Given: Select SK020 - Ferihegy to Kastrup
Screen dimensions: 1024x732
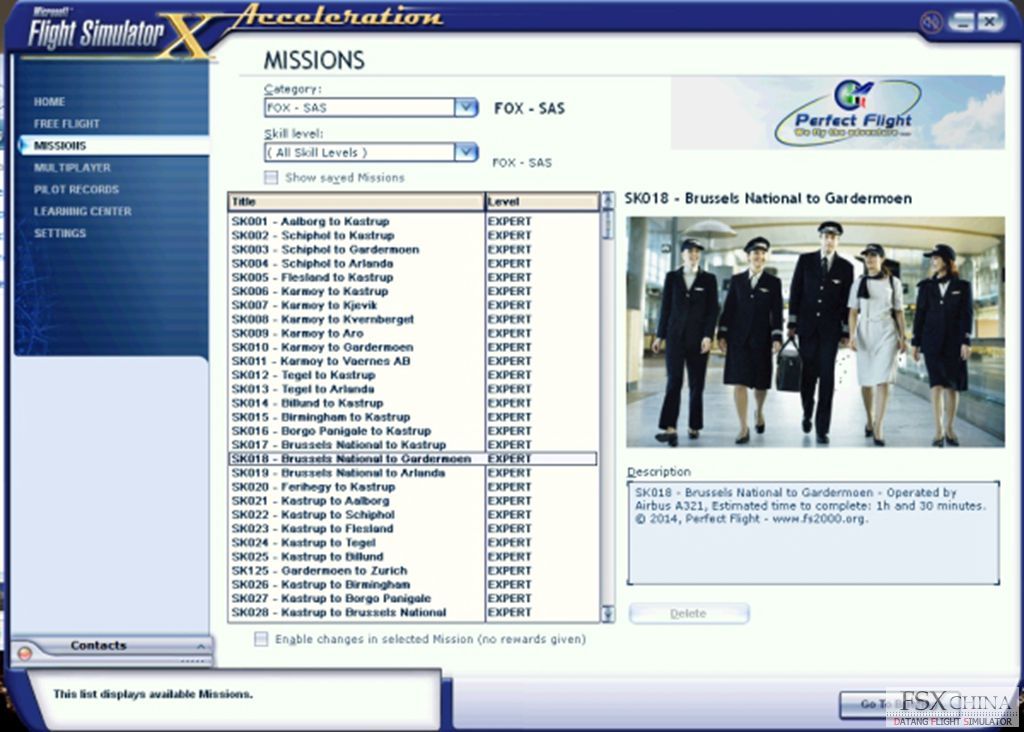Looking at the screenshot, I should click(413, 486).
